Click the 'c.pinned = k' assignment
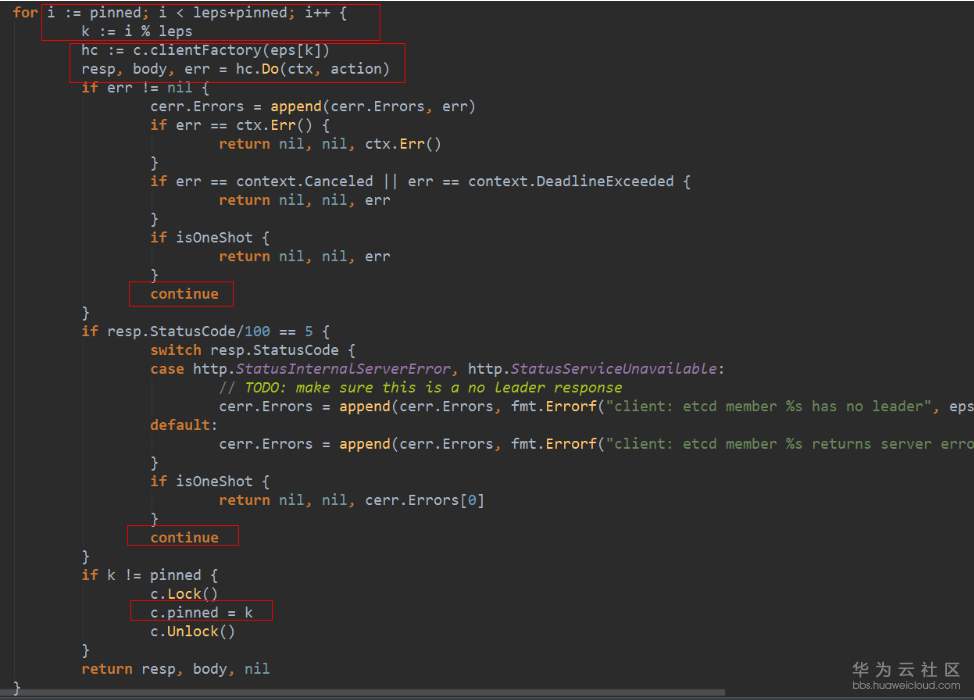 tap(201, 612)
